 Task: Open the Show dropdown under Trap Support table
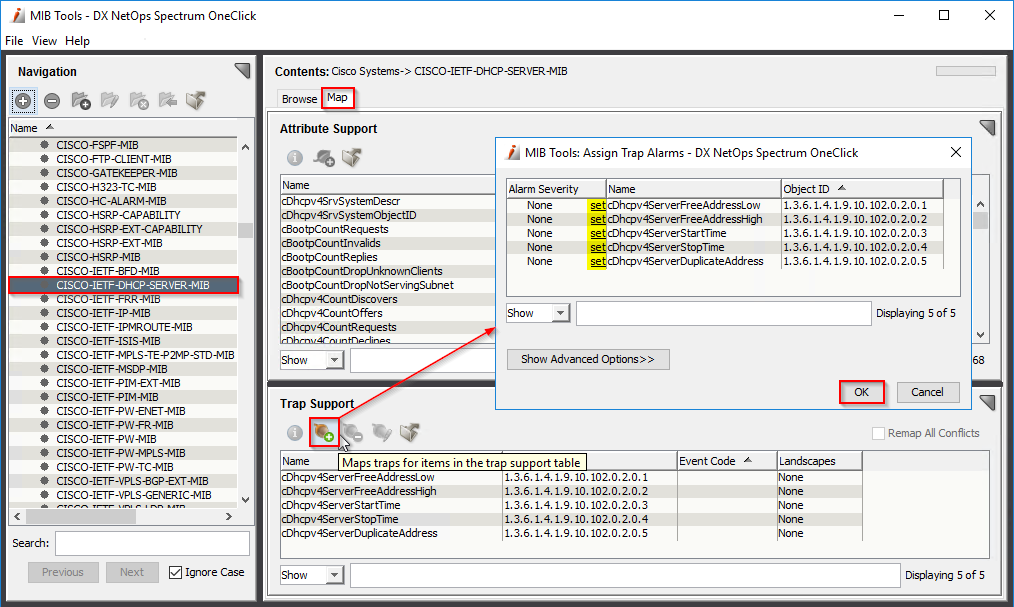pyautogui.click(x=311, y=575)
